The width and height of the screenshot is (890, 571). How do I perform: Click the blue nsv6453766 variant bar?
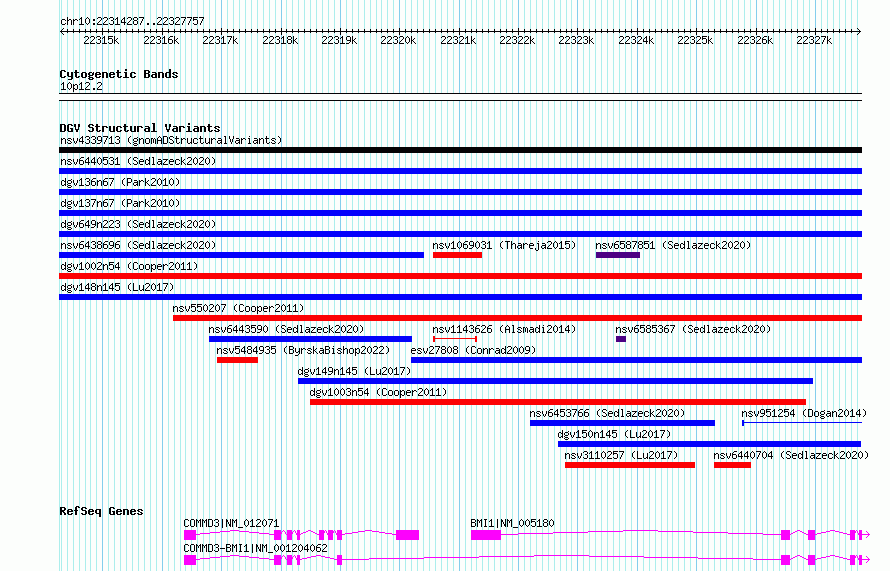tap(623, 423)
